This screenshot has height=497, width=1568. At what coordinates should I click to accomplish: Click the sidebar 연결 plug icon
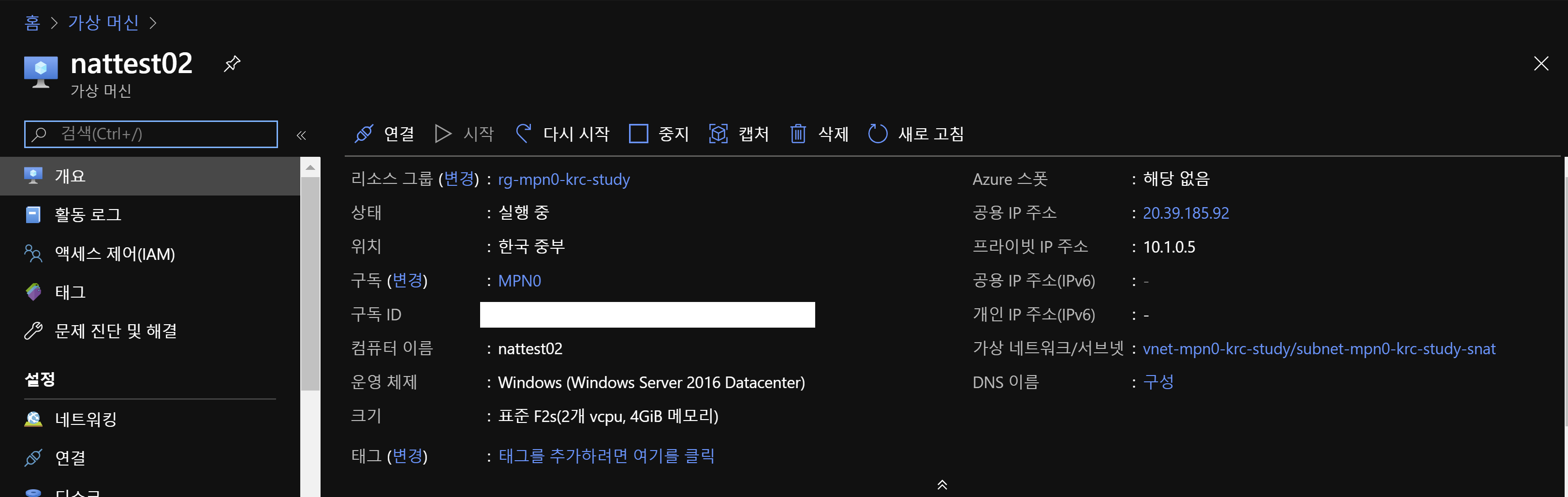coord(33,457)
